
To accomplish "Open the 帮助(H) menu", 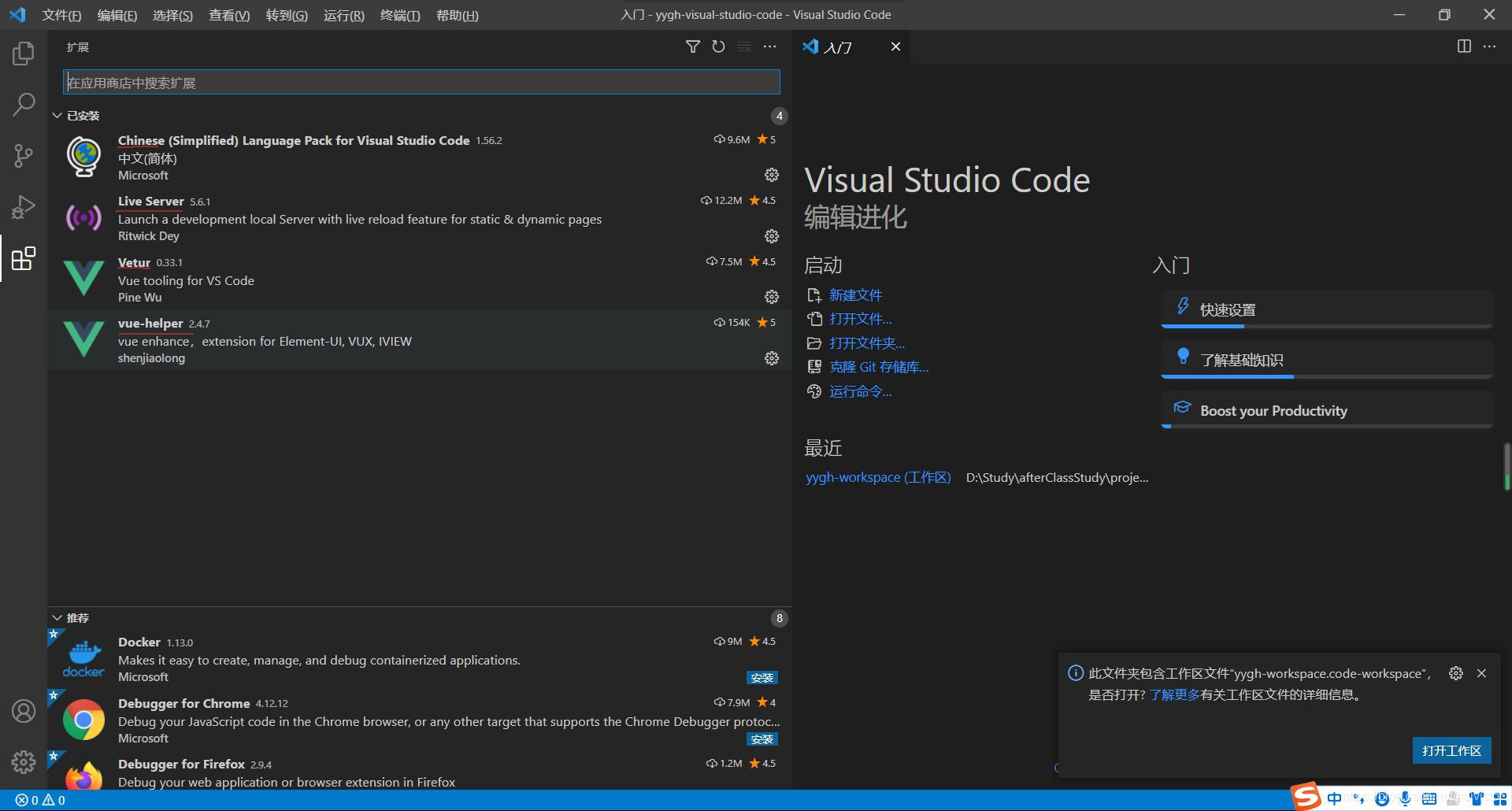I will 458,15.
